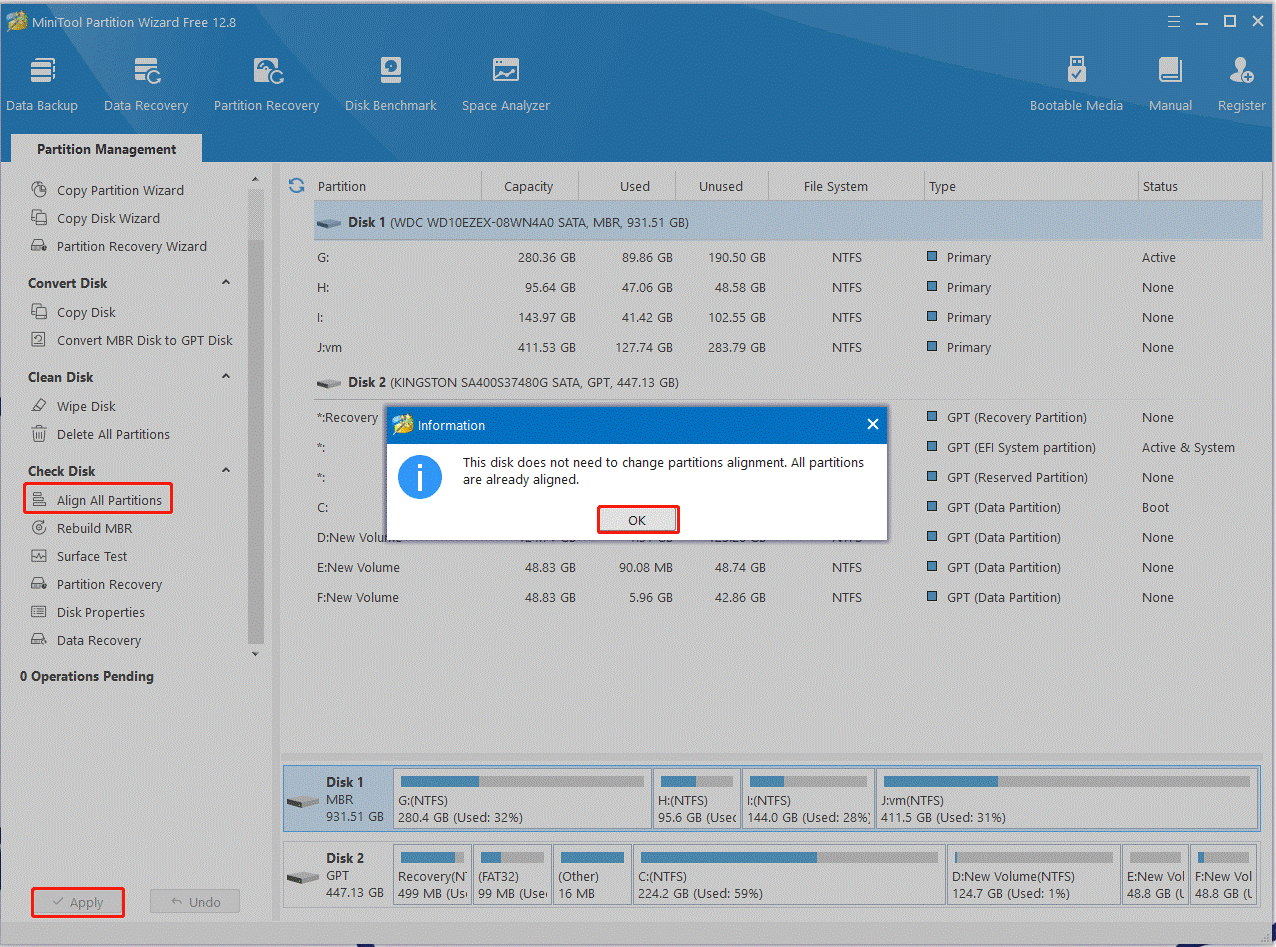Click H:(NTFS) block in disk map
The height and width of the screenshot is (947, 1276).
(697, 798)
